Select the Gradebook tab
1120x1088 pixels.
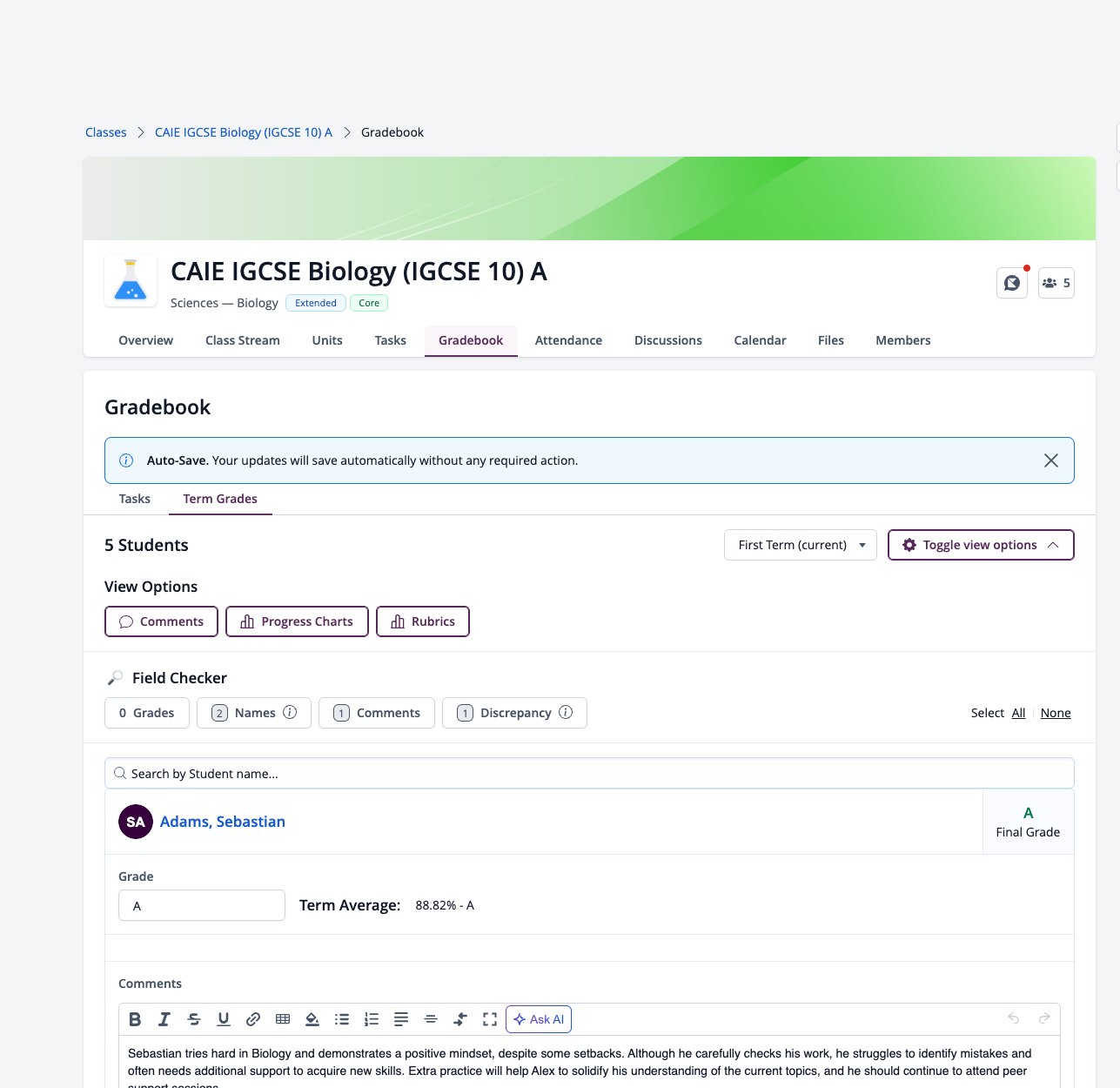coord(471,340)
